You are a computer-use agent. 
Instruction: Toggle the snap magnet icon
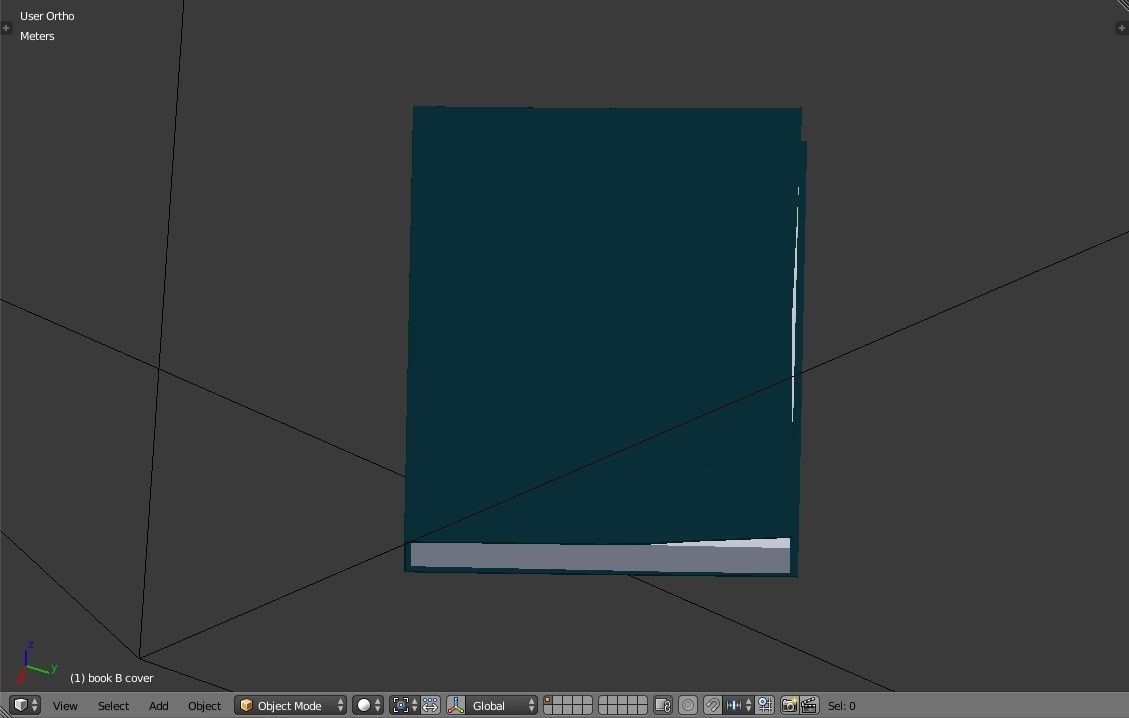712,705
